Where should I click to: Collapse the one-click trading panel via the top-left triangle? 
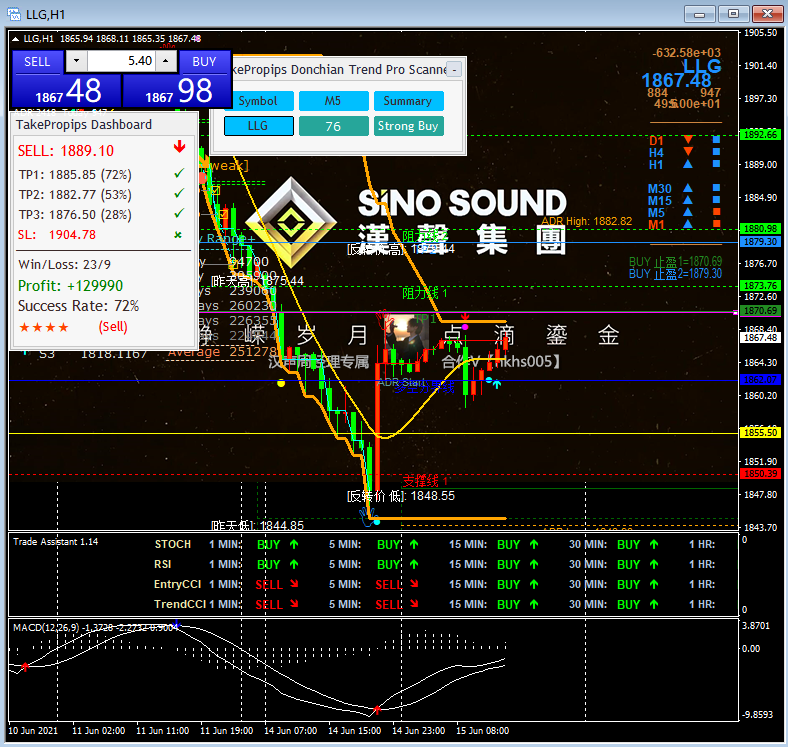(x=16, y=39)
